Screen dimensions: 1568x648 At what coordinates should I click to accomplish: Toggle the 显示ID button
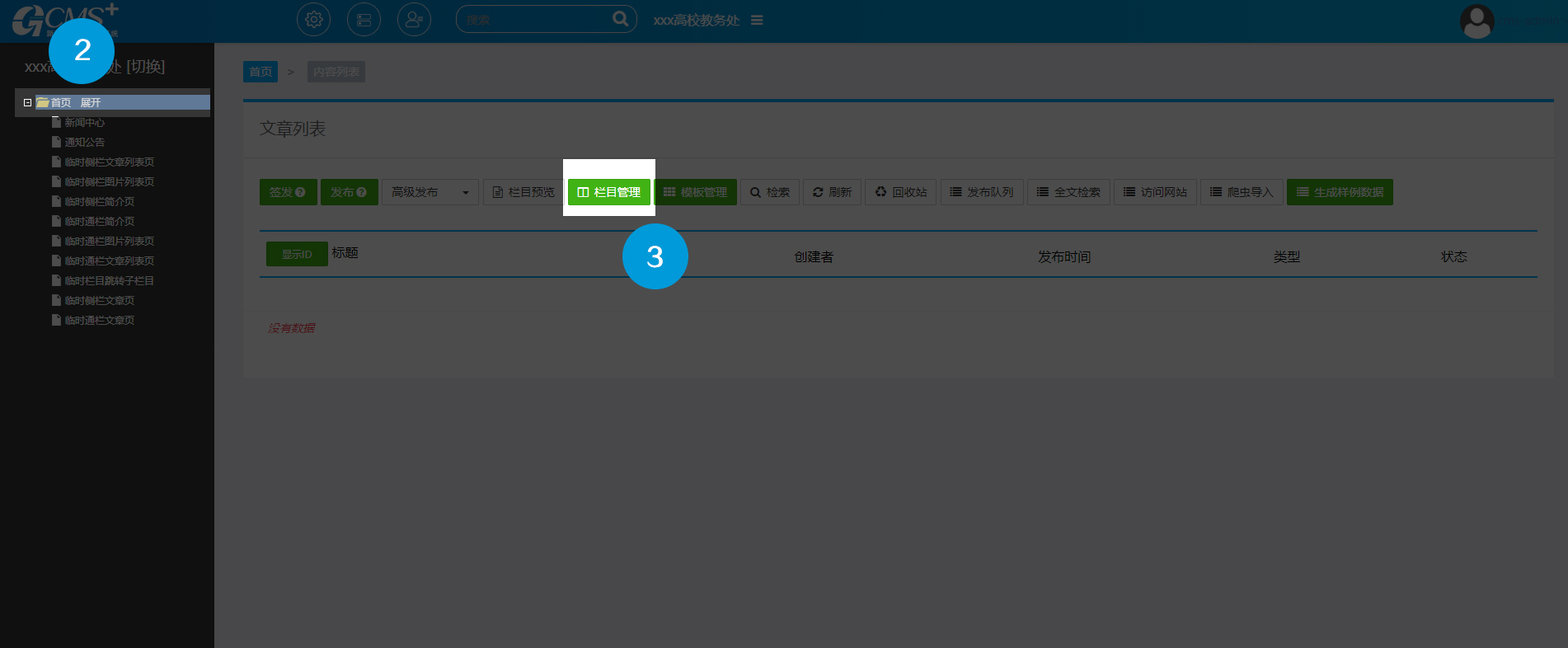tap(297, 254)
